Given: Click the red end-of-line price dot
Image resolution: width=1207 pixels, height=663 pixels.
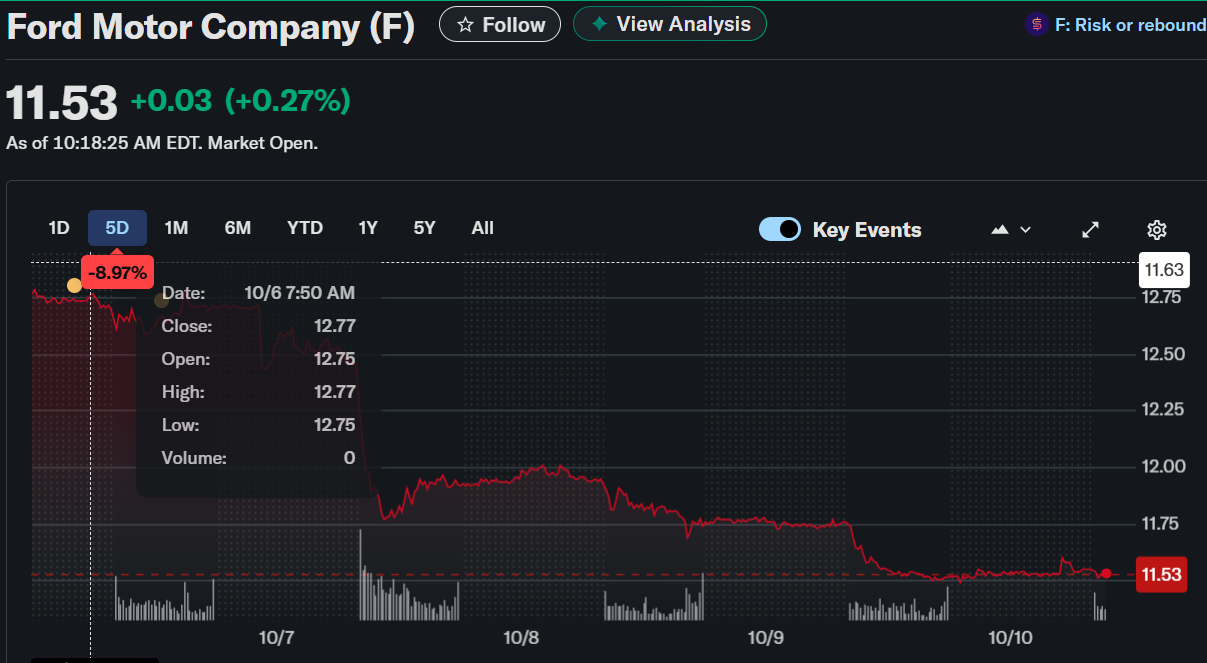Looking at the screenshot, I should pyautogui.click(x=1106, y=574).
